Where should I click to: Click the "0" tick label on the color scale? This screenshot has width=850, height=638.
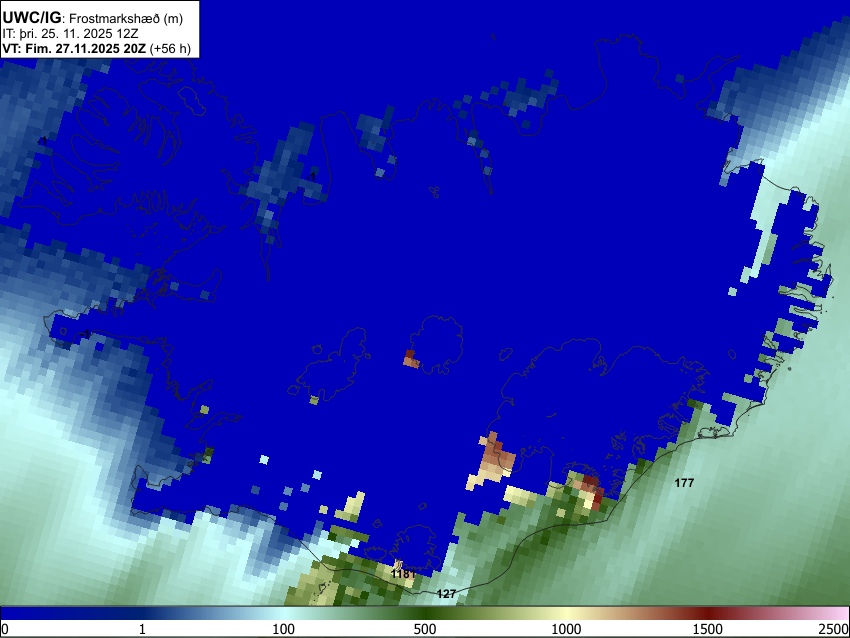tap(5, 629)
